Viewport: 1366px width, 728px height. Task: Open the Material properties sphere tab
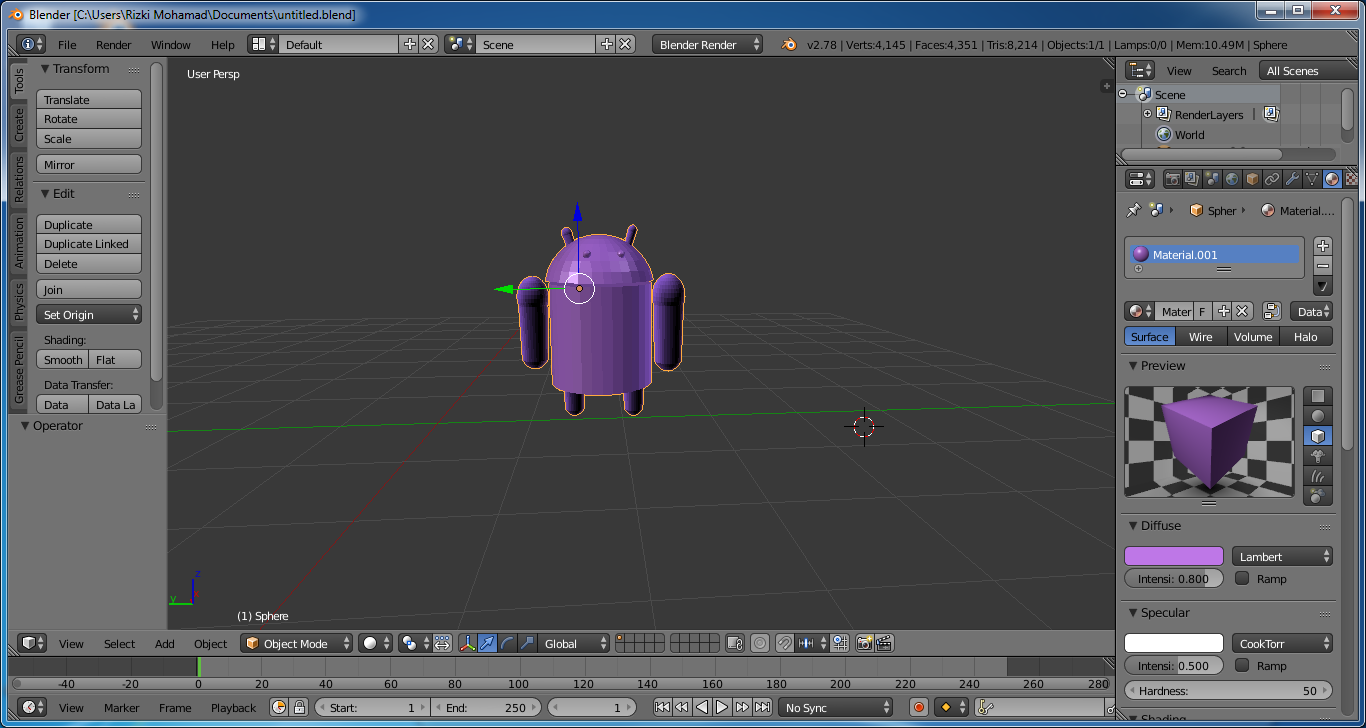(x=1332, y=179)
